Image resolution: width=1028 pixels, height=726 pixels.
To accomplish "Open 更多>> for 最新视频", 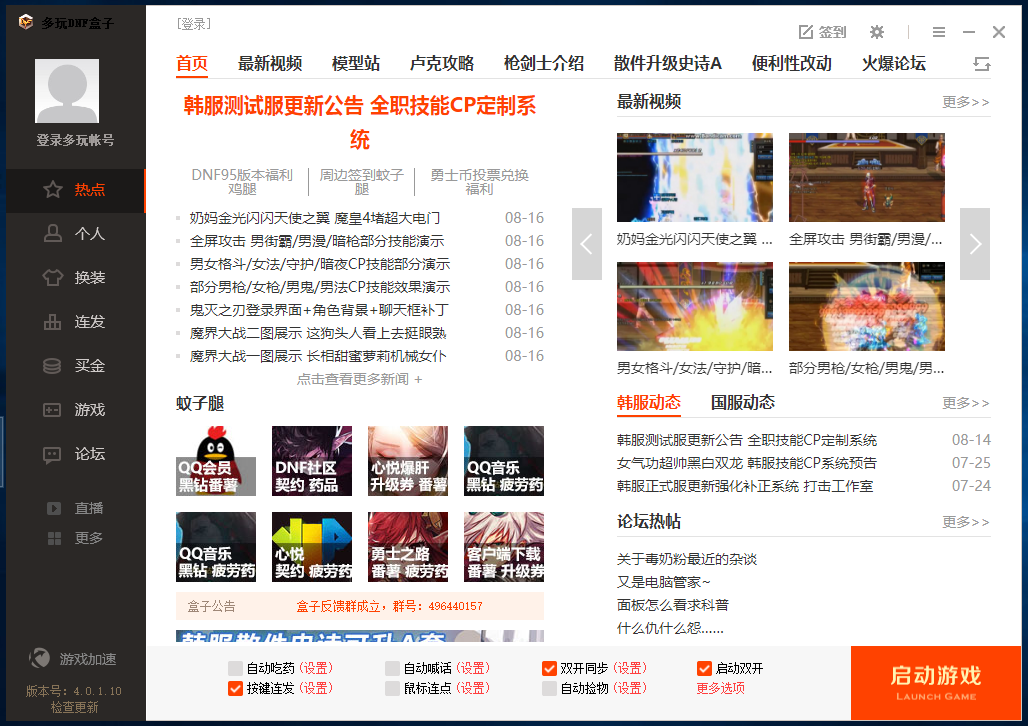I will tap(966, 102).
